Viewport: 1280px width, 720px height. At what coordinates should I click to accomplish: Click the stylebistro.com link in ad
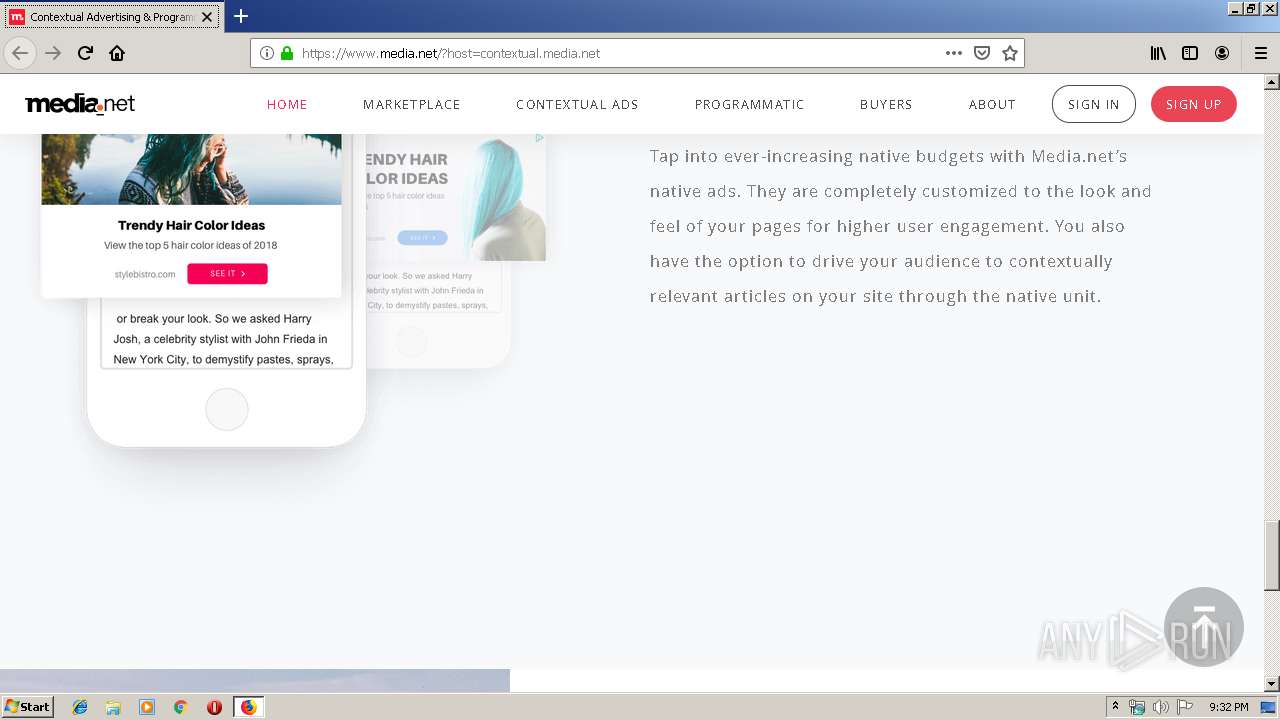coord(145,274)
